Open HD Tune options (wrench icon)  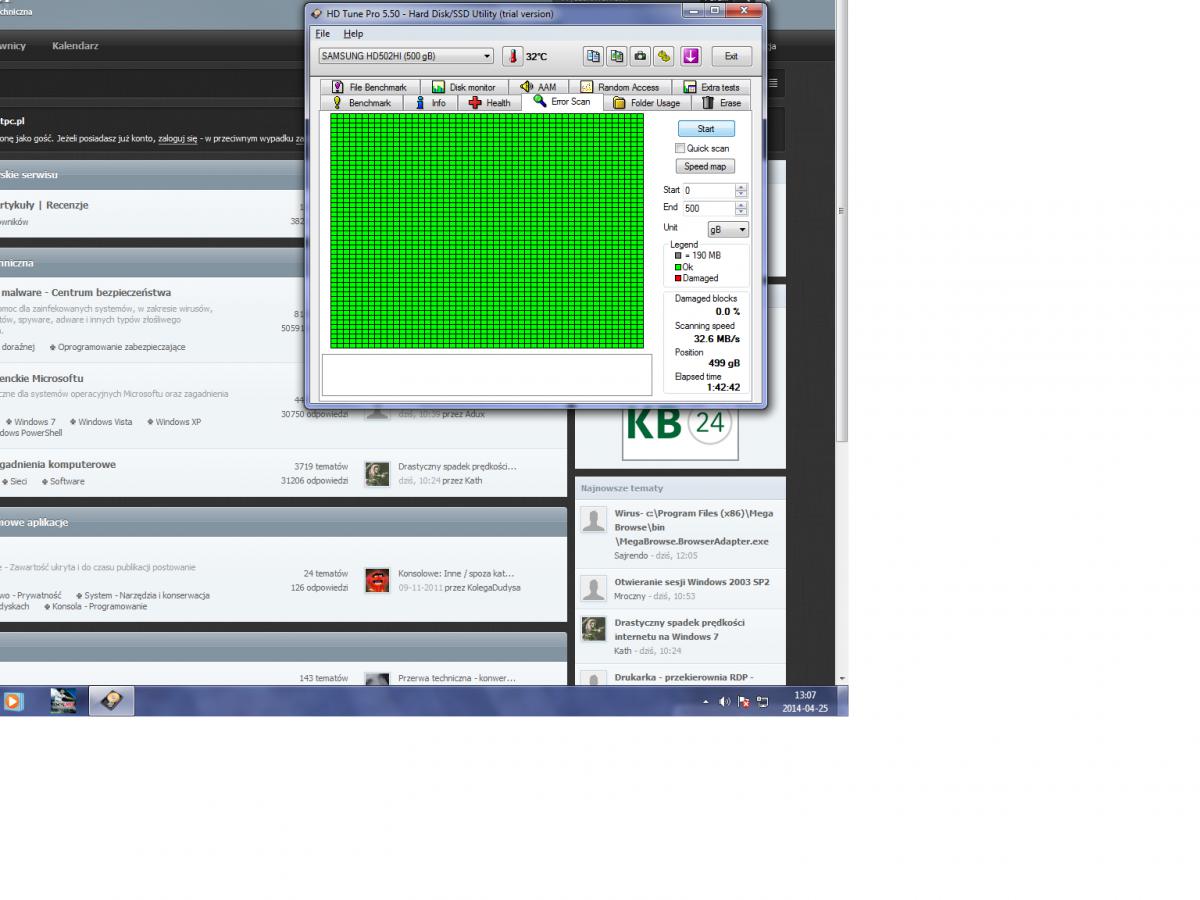664,56
